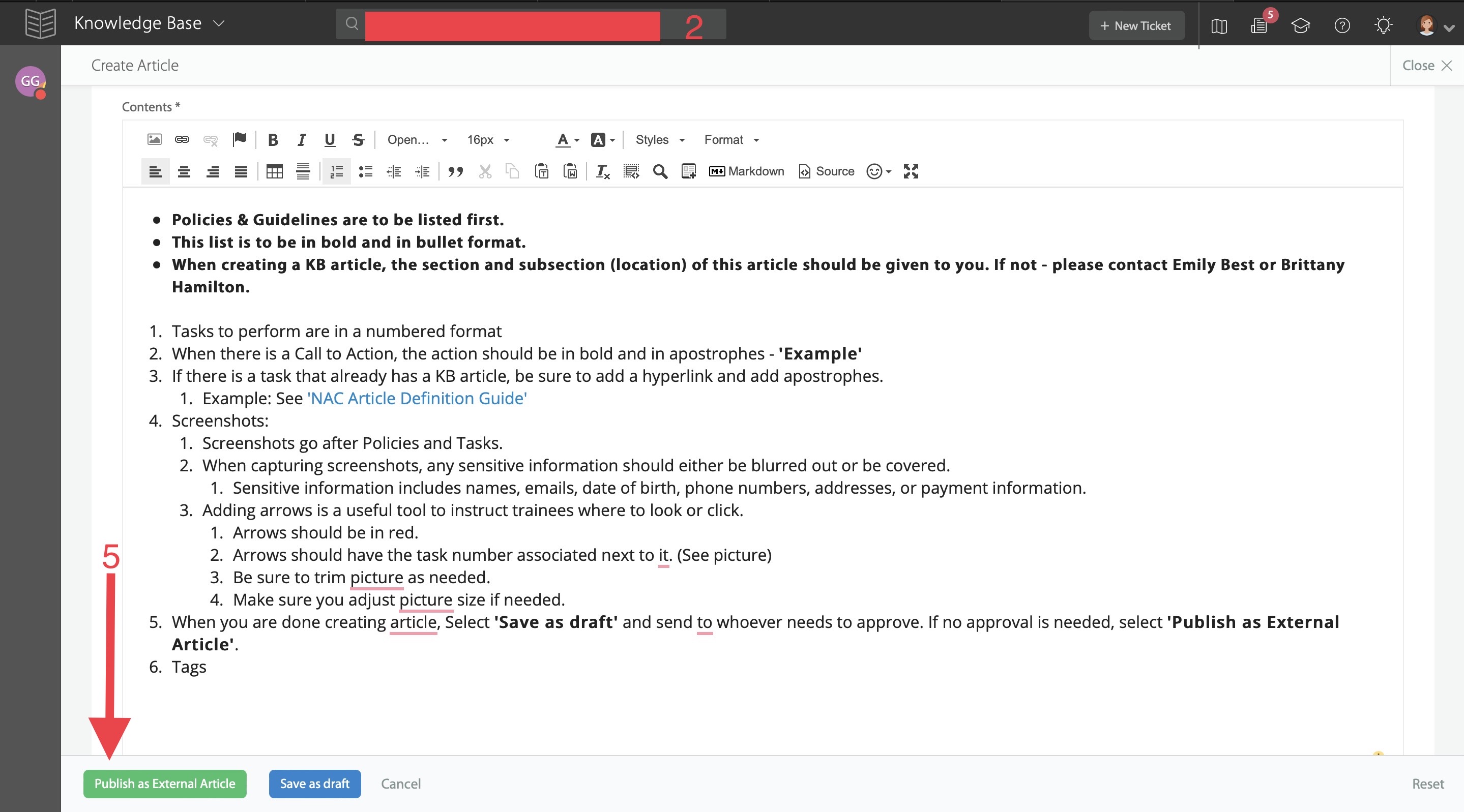Remove formatting from selected text

click(603, 172)
